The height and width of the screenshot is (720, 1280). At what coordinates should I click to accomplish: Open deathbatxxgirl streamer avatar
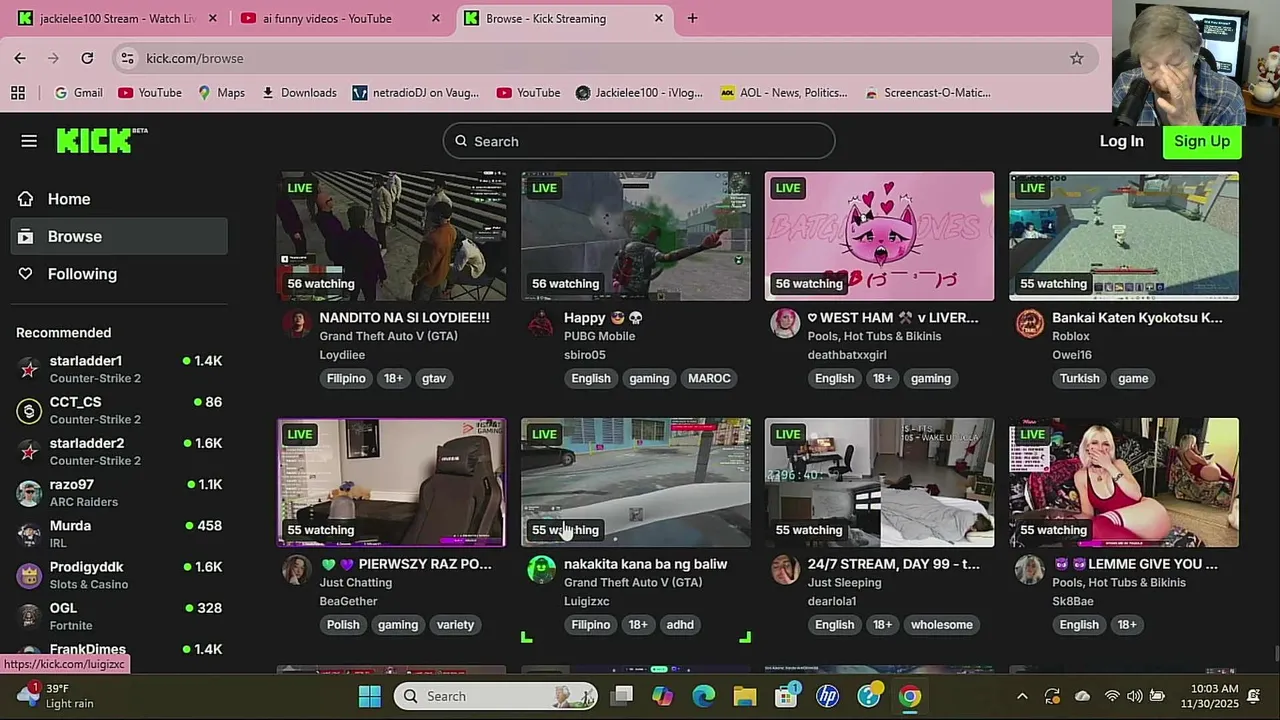tap(785, 323)
